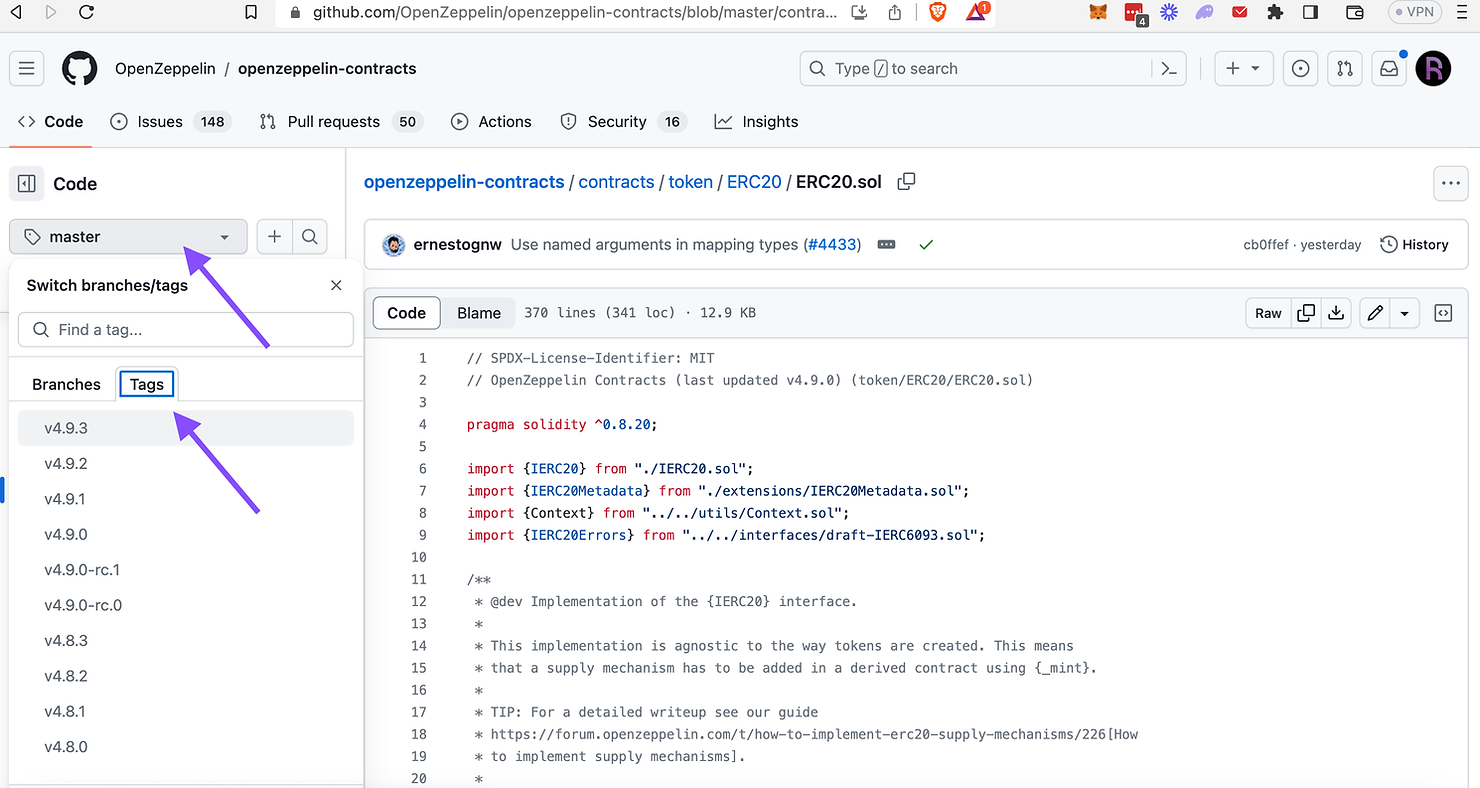The height and width of the screenshot is (788, 1480).
Task: Edit this file with the pencil icon
Action: pos(1375,313)
